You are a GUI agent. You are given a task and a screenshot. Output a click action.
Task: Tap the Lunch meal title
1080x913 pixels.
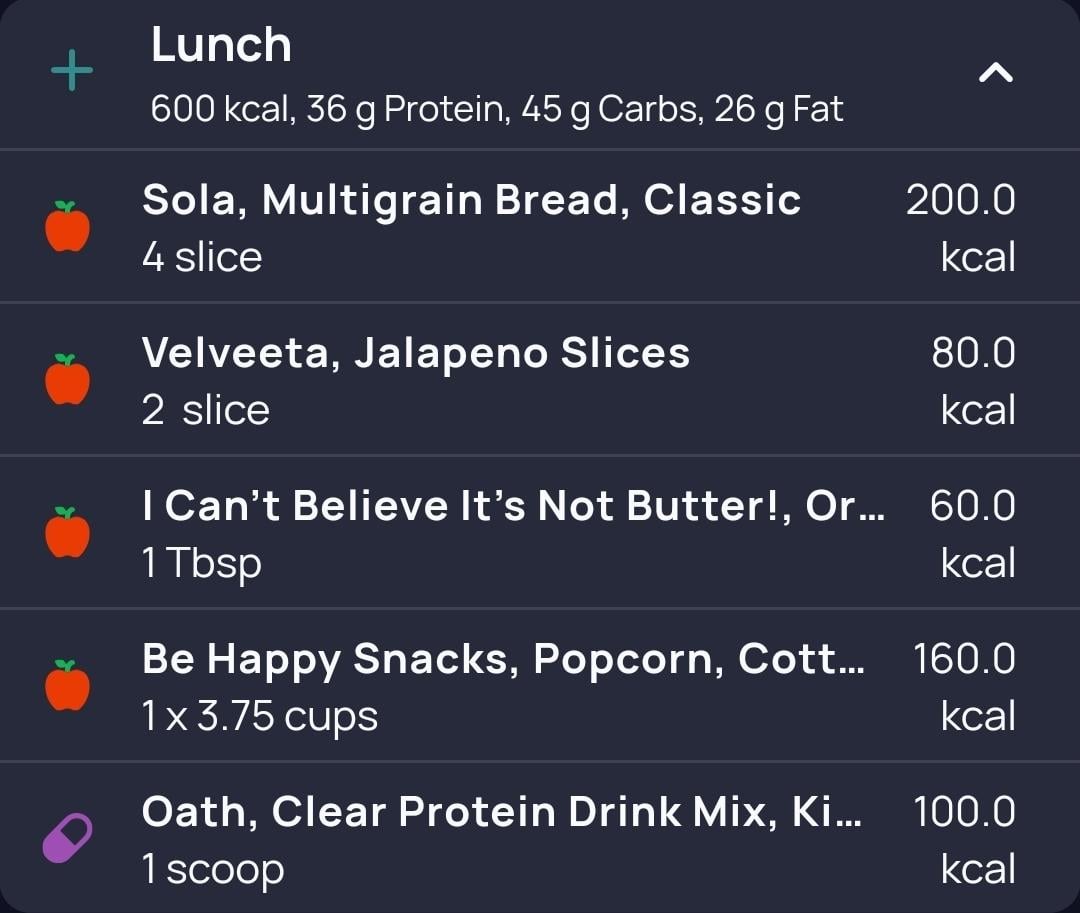point(221,46)
